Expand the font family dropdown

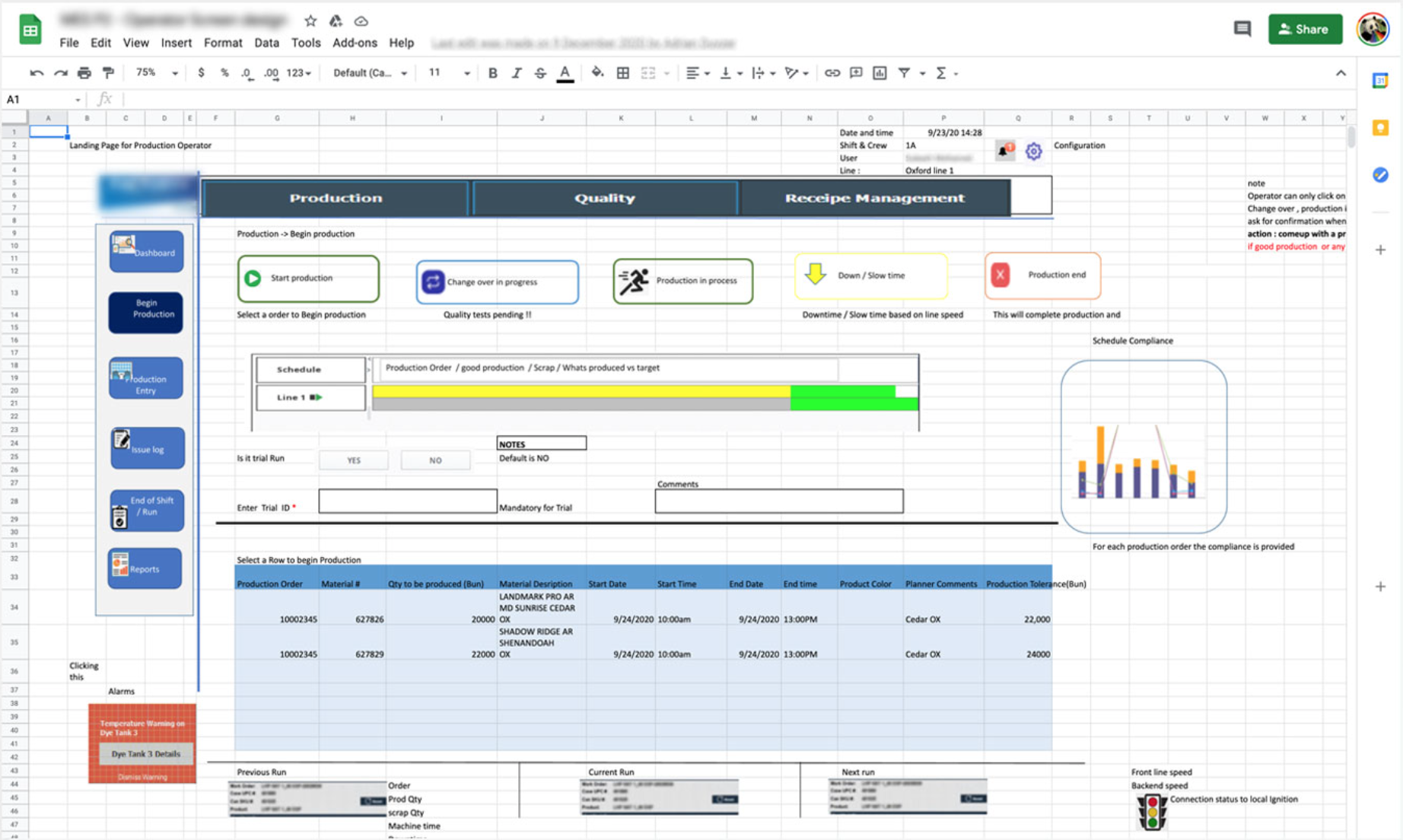pyautogui.click(x=371, y=73)
